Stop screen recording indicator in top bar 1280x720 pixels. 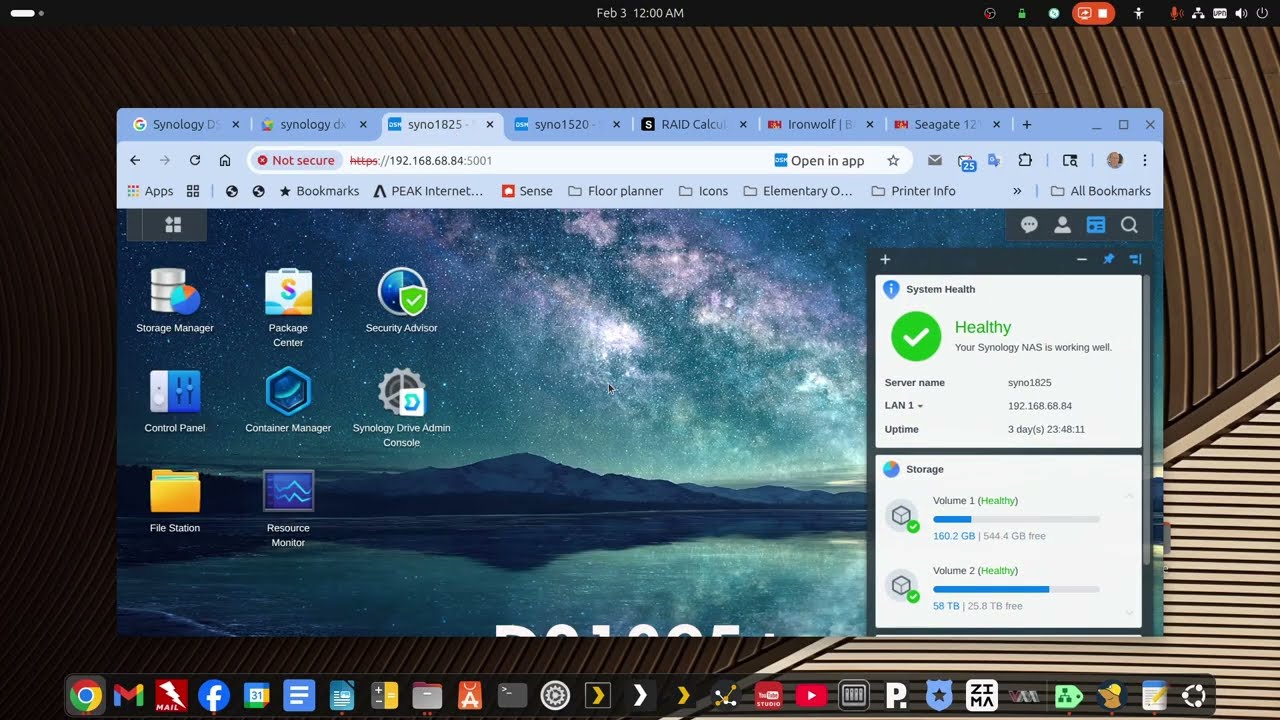(1093, 13)
